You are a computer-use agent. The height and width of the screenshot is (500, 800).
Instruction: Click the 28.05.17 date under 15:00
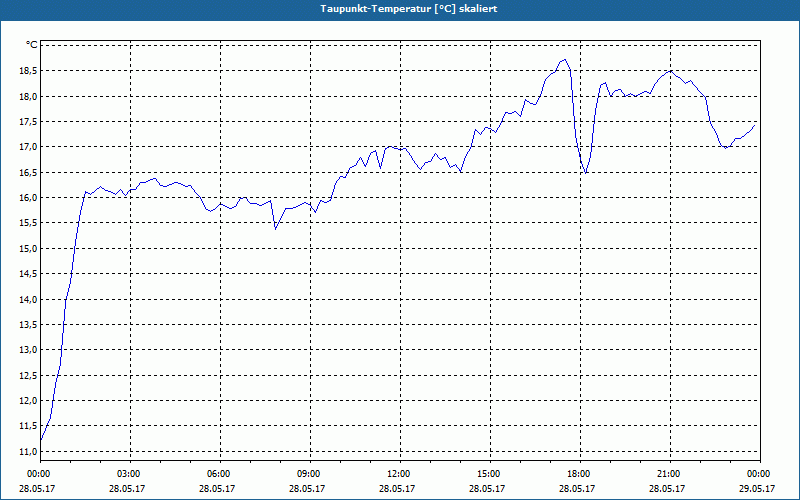pyautogui.click(x=487, y=489)
